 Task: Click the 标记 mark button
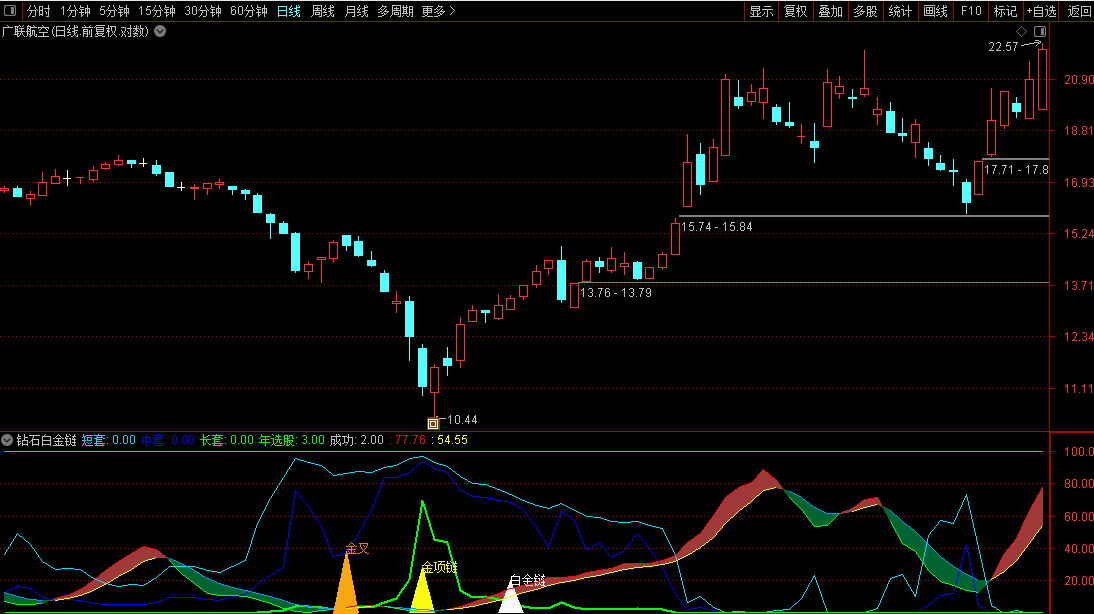(x=1005, y=11)
